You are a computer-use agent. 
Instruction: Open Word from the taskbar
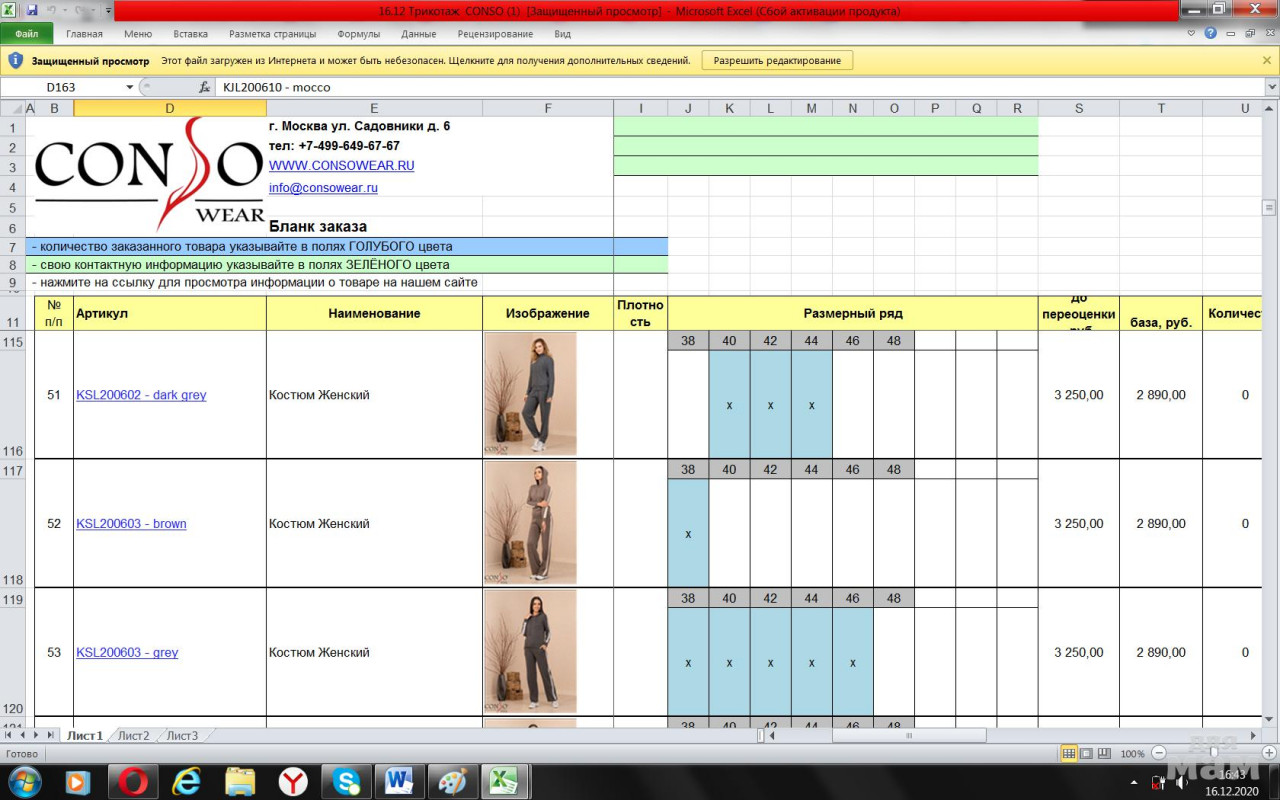click(399, 780)
